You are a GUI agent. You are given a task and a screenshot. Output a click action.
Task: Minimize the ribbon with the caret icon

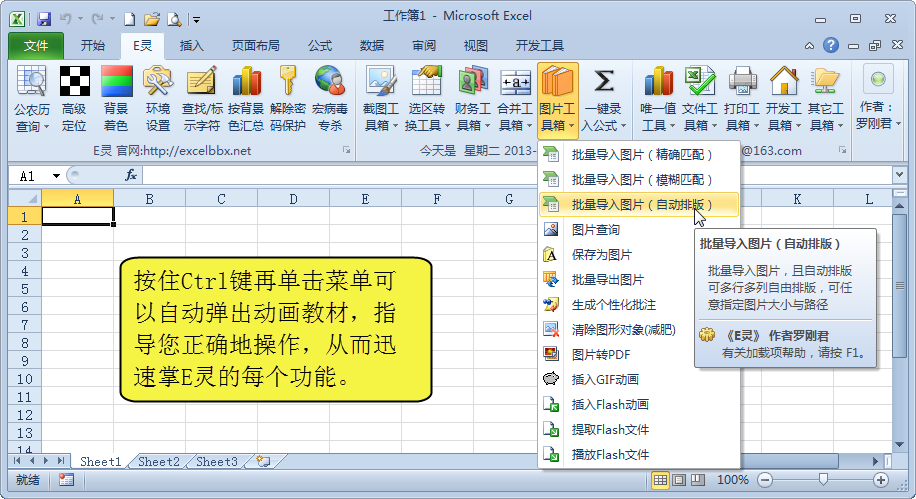point(809,46)
